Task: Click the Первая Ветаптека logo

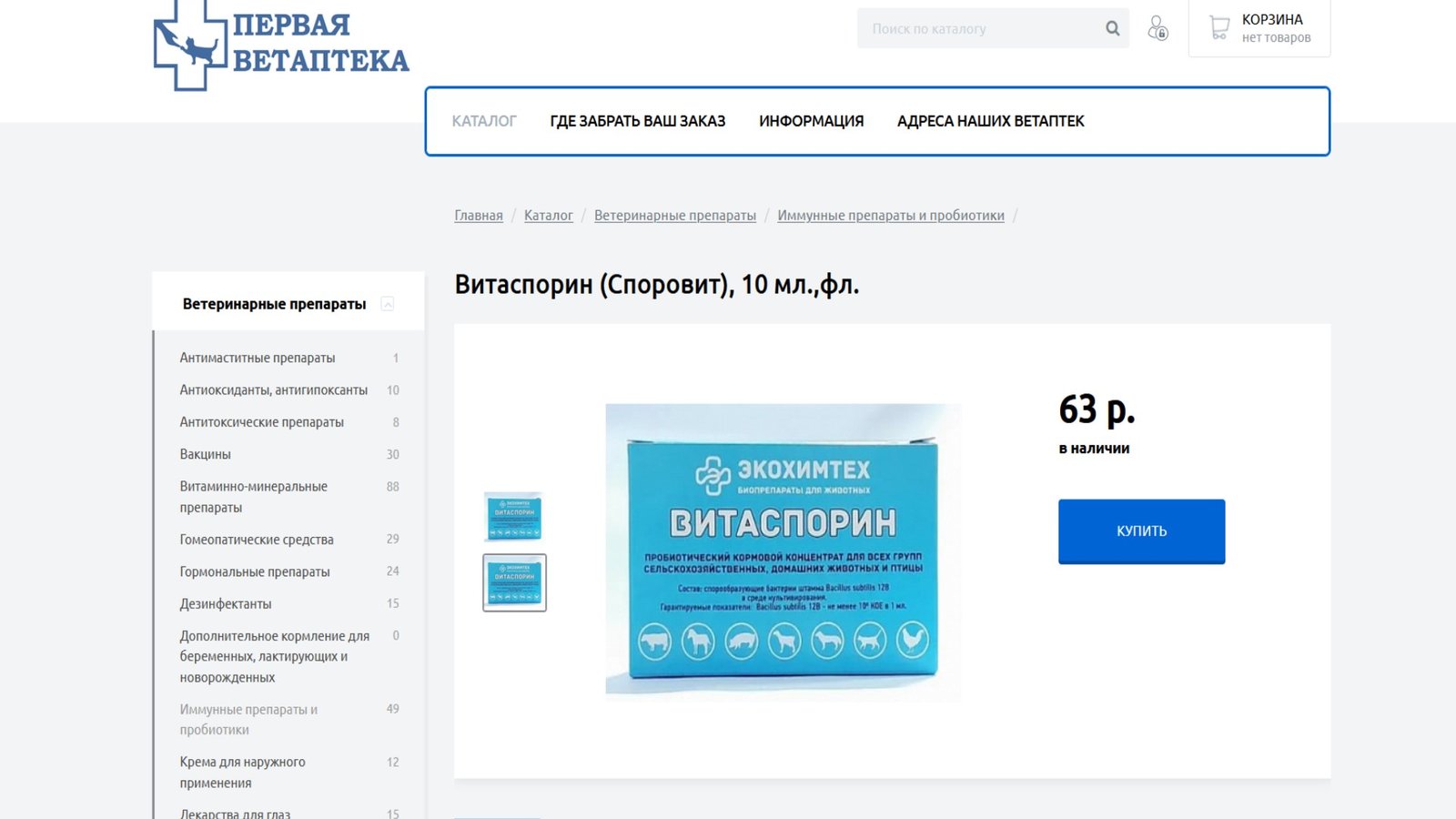Action: tap(281, 45)
